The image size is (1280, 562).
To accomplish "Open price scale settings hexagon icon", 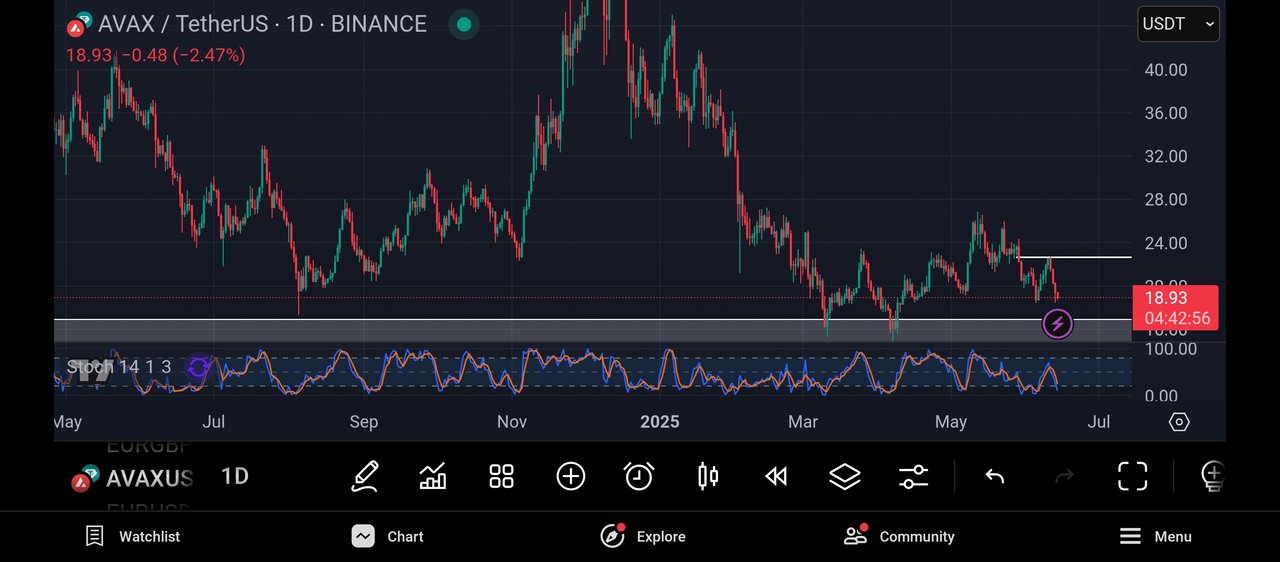I will 1179,422.
